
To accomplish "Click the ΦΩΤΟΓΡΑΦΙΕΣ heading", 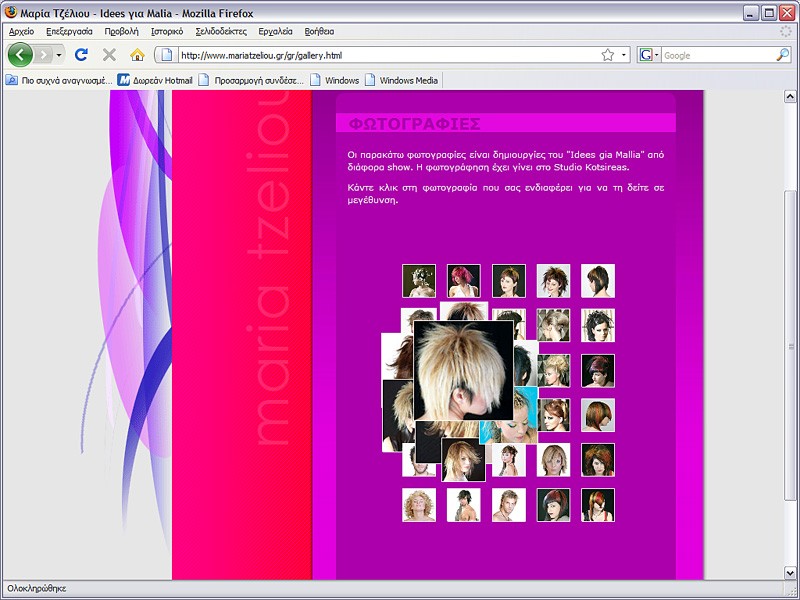I will point(414,124).
